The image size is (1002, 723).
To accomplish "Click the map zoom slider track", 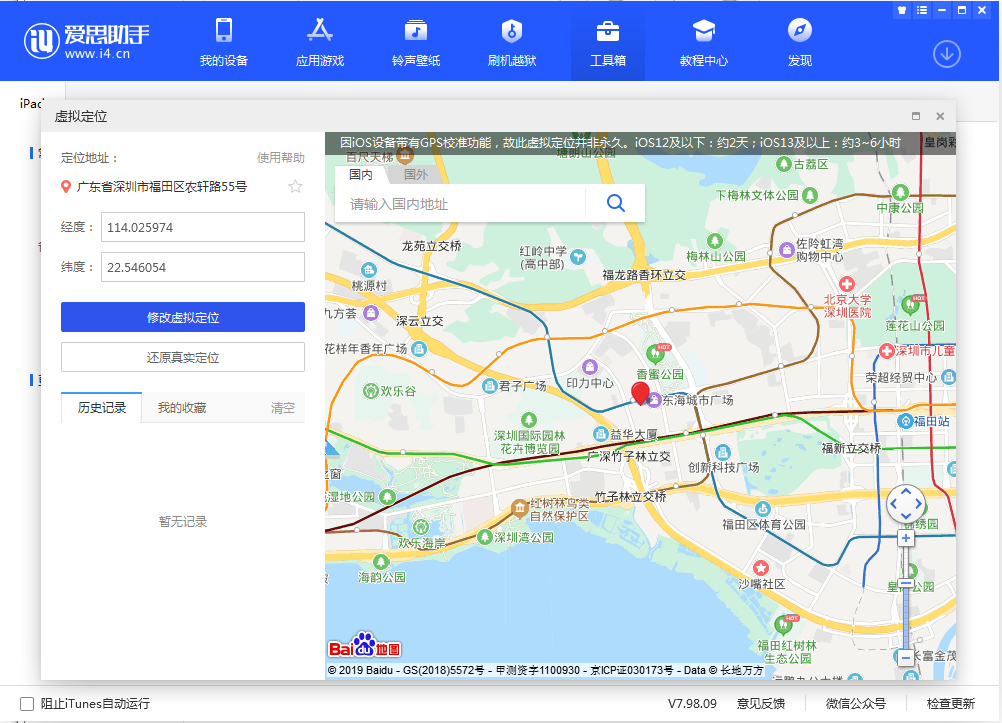I will tap(906, 615).
